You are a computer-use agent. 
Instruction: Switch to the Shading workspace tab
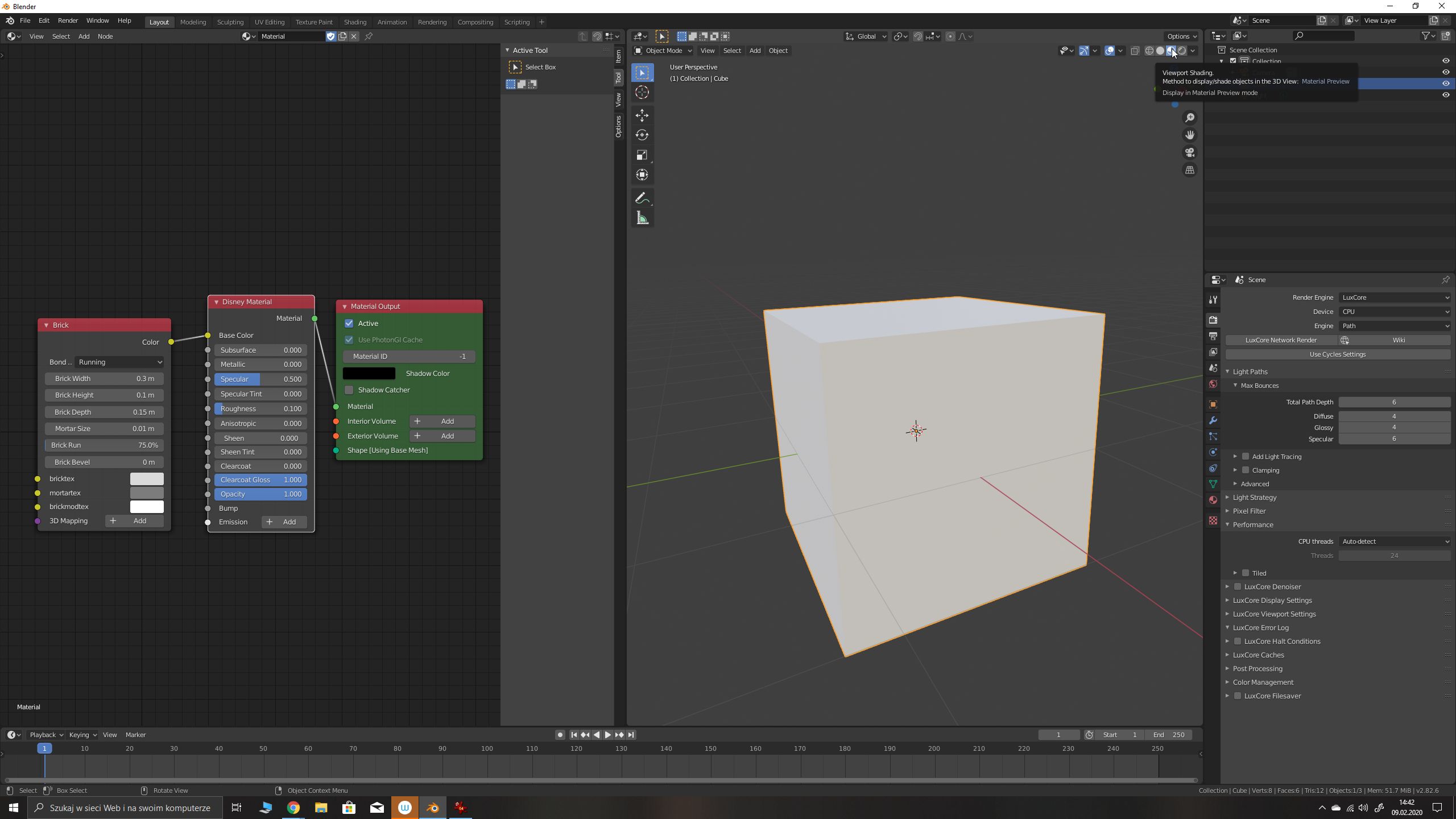355,22
